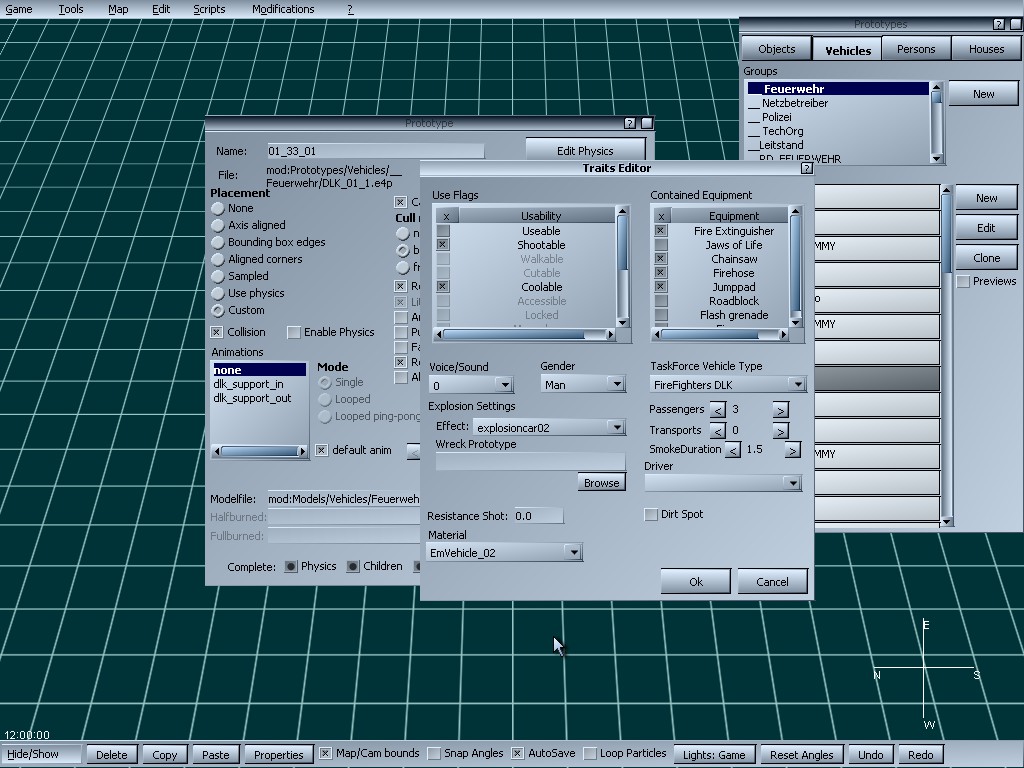Image resolution: width=1024 pixels, height=768 pixels.
Task: Open the explosion Effect dropdown
Action: (616, 428)
